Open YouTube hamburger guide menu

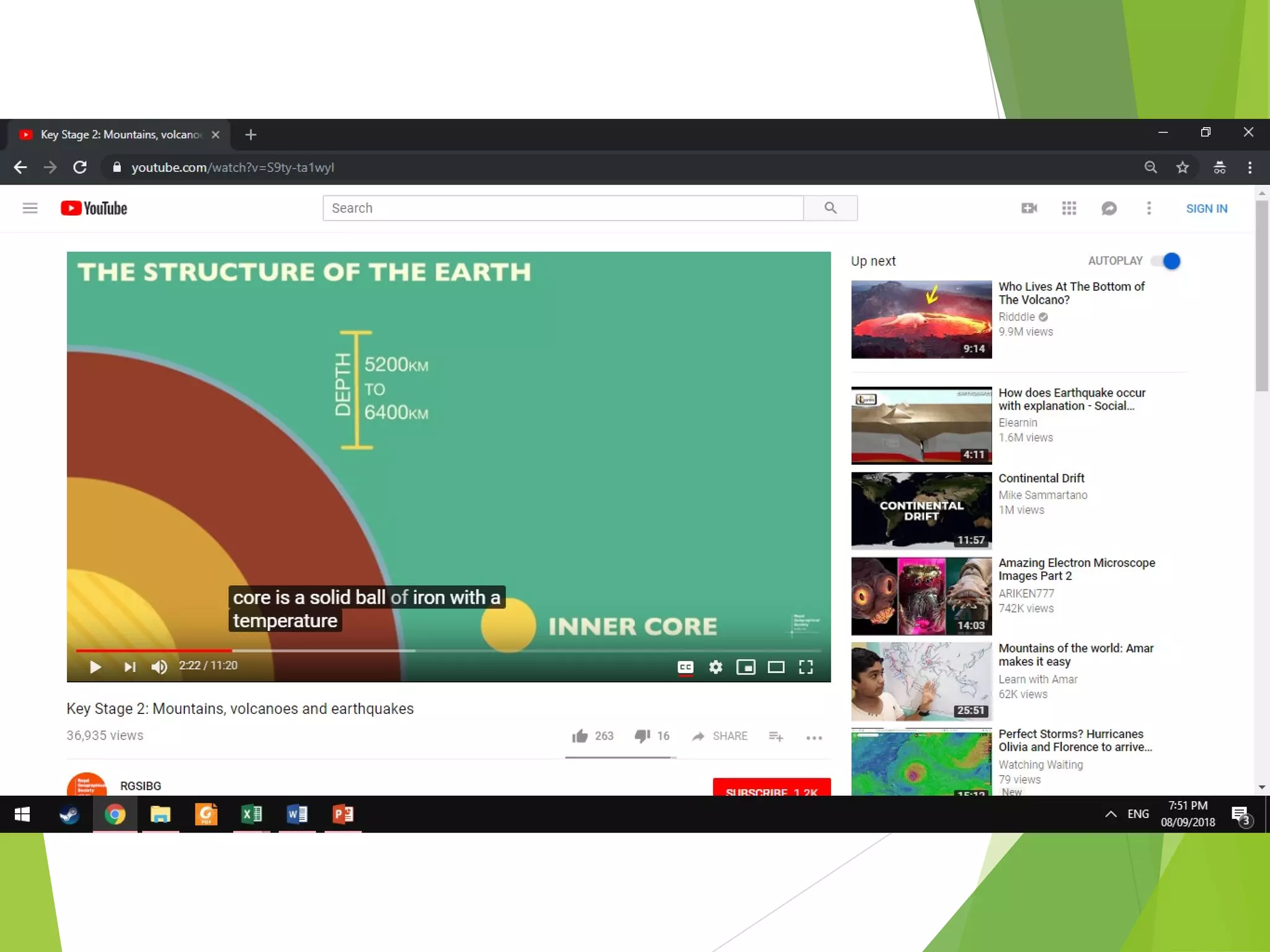tap(30, 208)
